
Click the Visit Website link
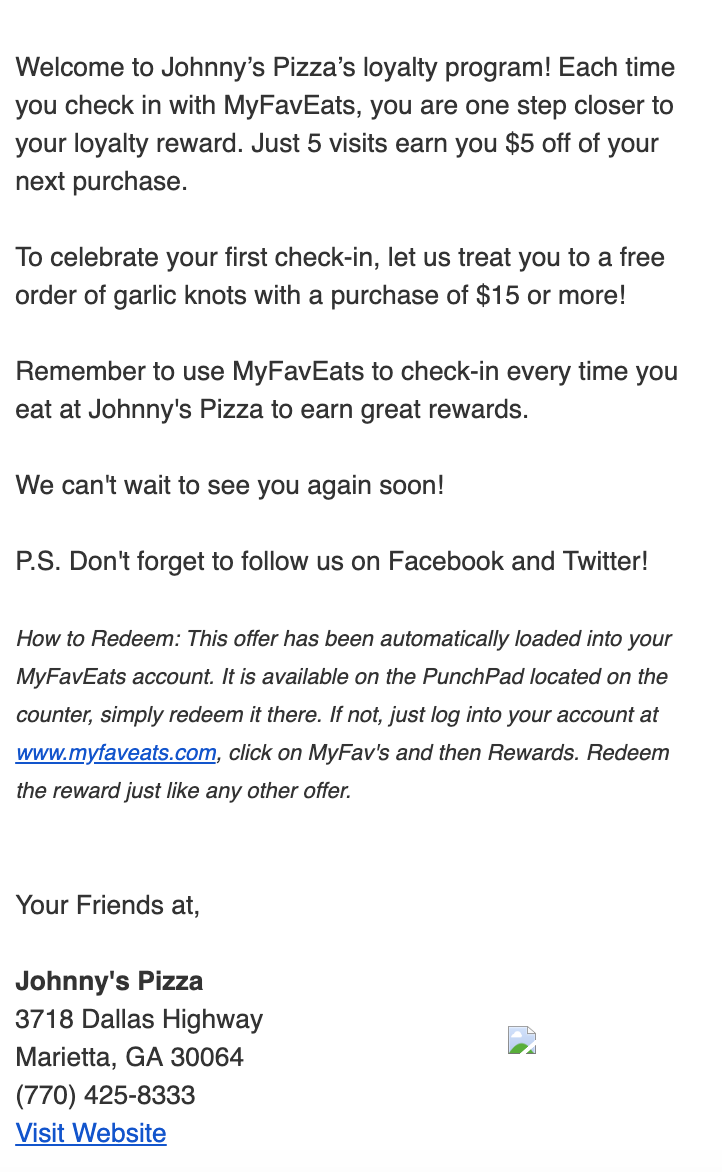[x=91, y=1133]
